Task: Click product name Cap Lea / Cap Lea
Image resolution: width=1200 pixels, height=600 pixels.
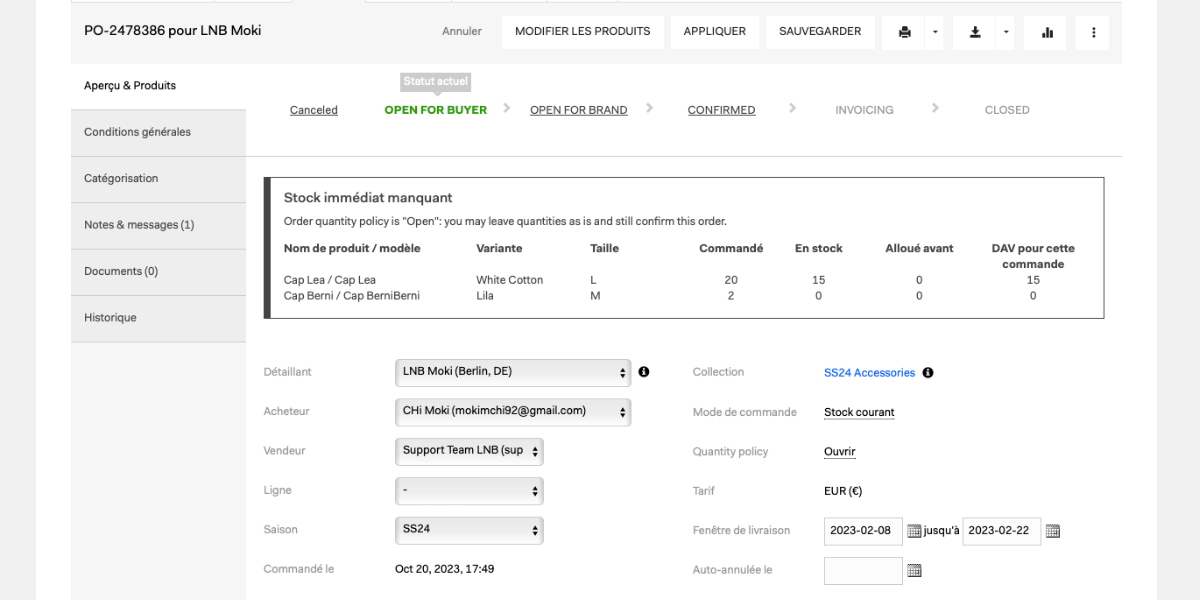Action: [330, 280]
